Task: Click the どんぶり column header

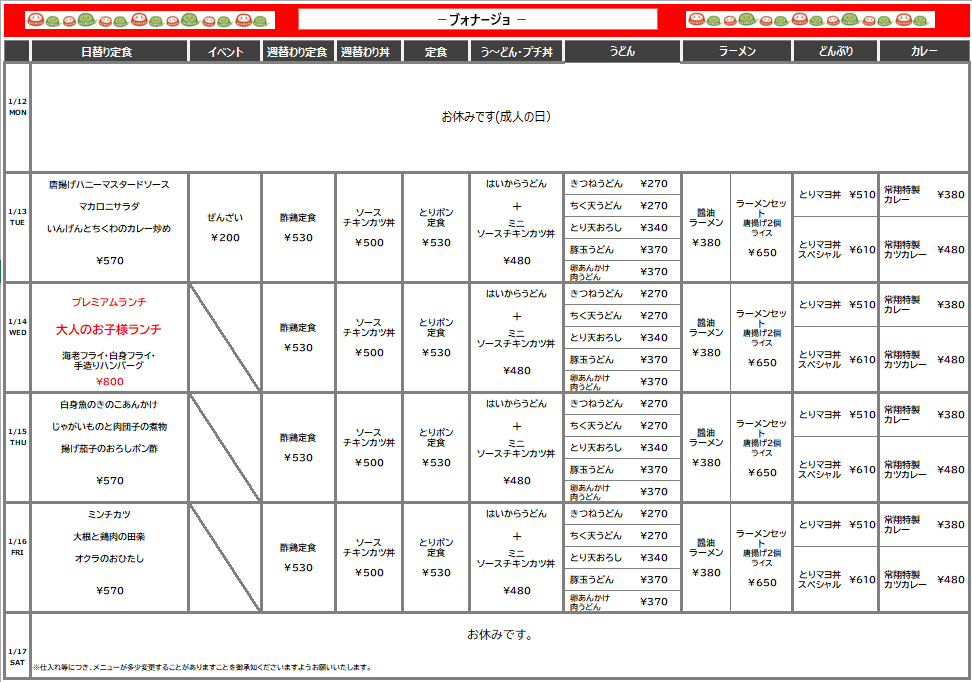Action: [x=835, y=52]
